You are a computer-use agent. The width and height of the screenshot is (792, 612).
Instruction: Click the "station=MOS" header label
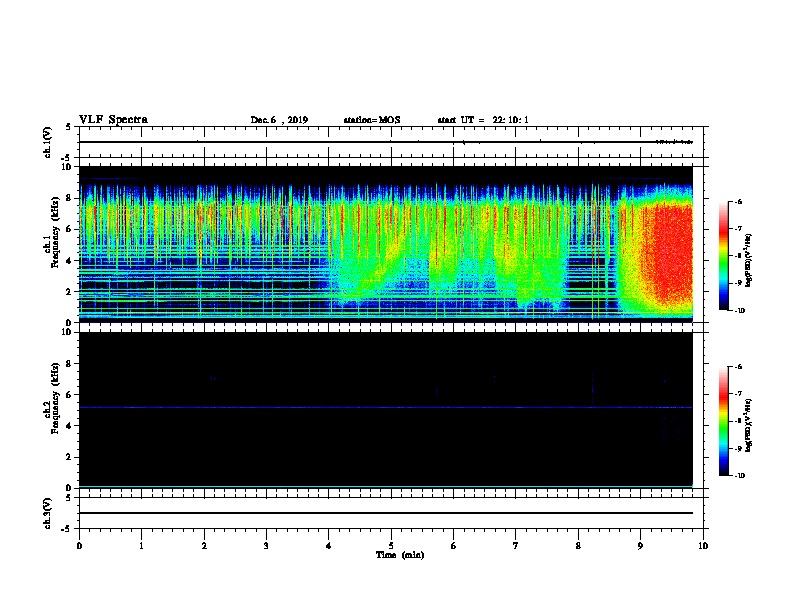pyautogui.click(x=372, y=120)
